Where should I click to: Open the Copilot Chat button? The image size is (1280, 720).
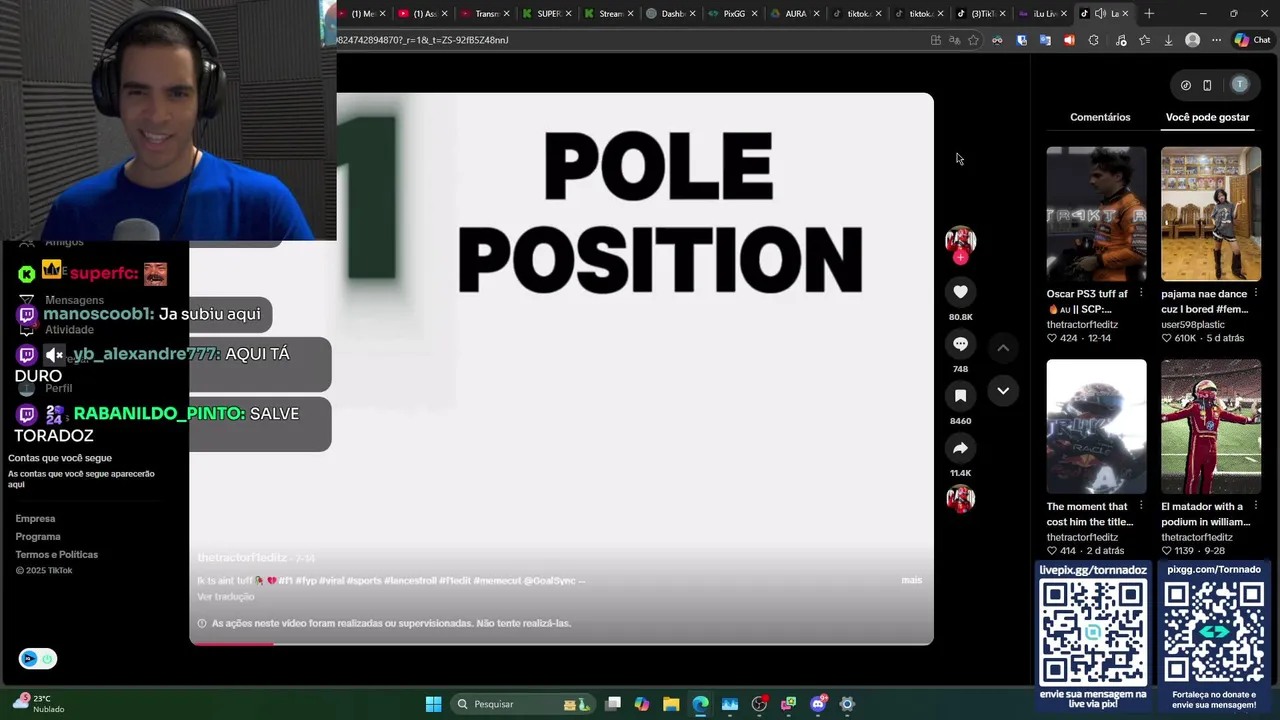[1252, 40]
